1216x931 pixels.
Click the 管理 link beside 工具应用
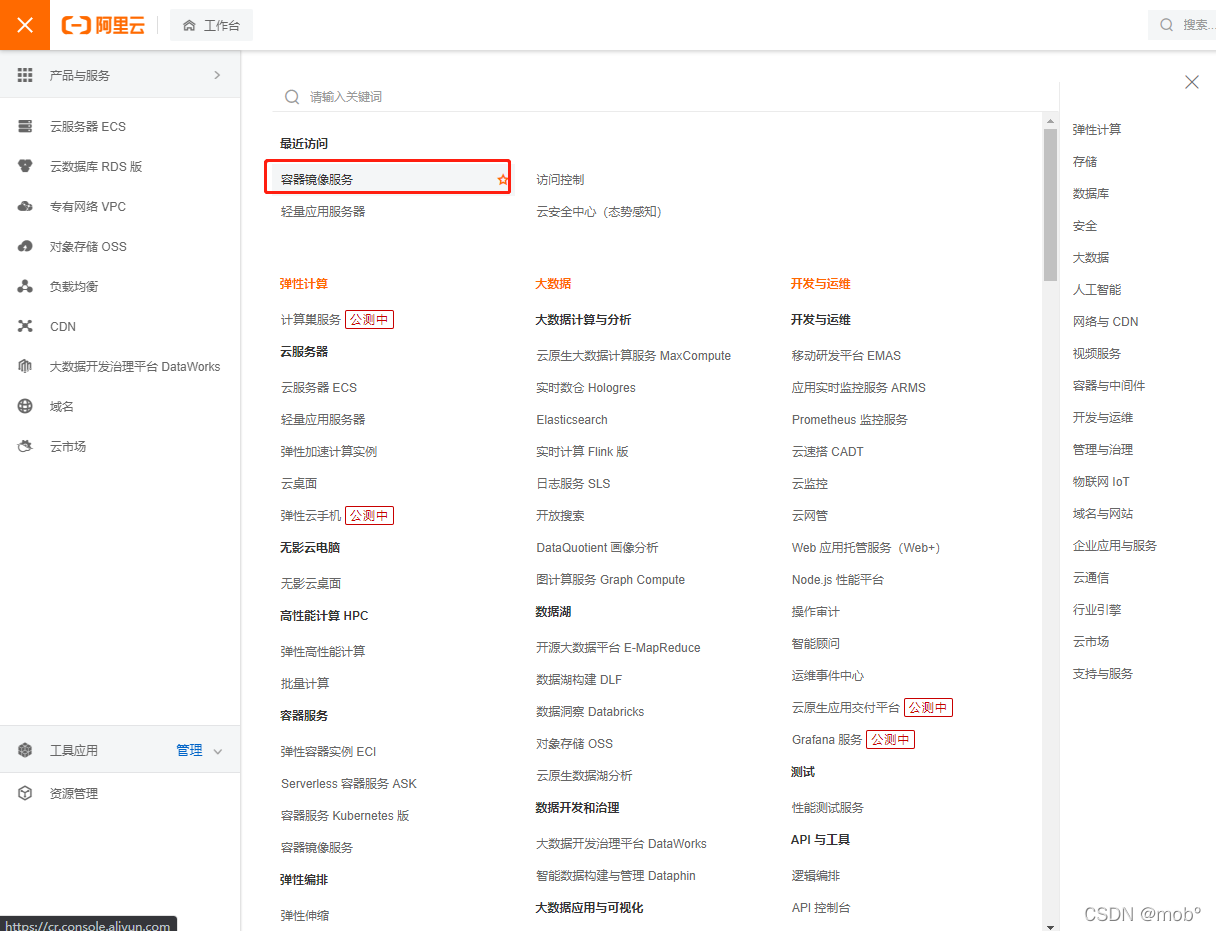coord(189,750)
